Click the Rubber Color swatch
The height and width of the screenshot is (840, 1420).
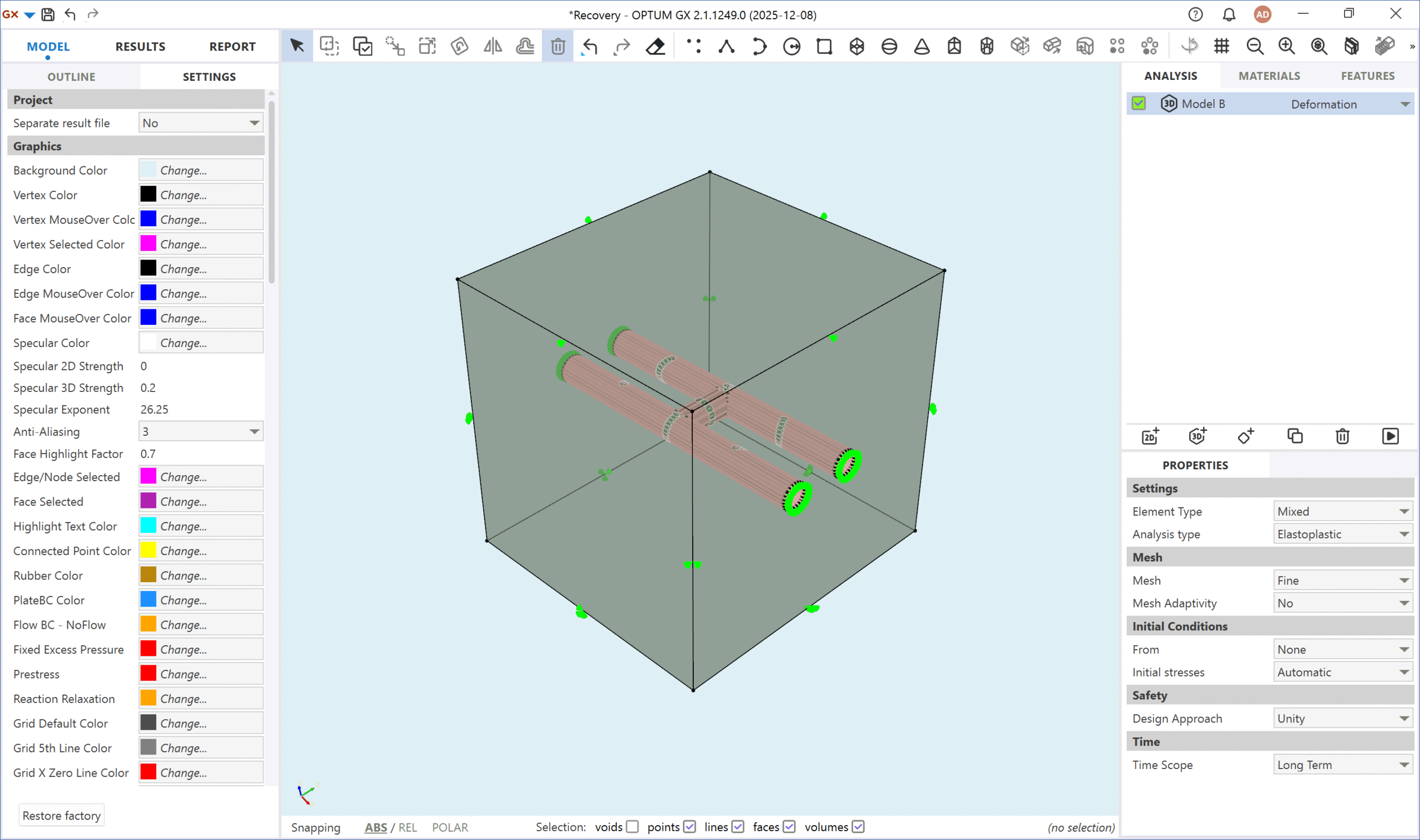pyautogui.click(x=148, y=576)
